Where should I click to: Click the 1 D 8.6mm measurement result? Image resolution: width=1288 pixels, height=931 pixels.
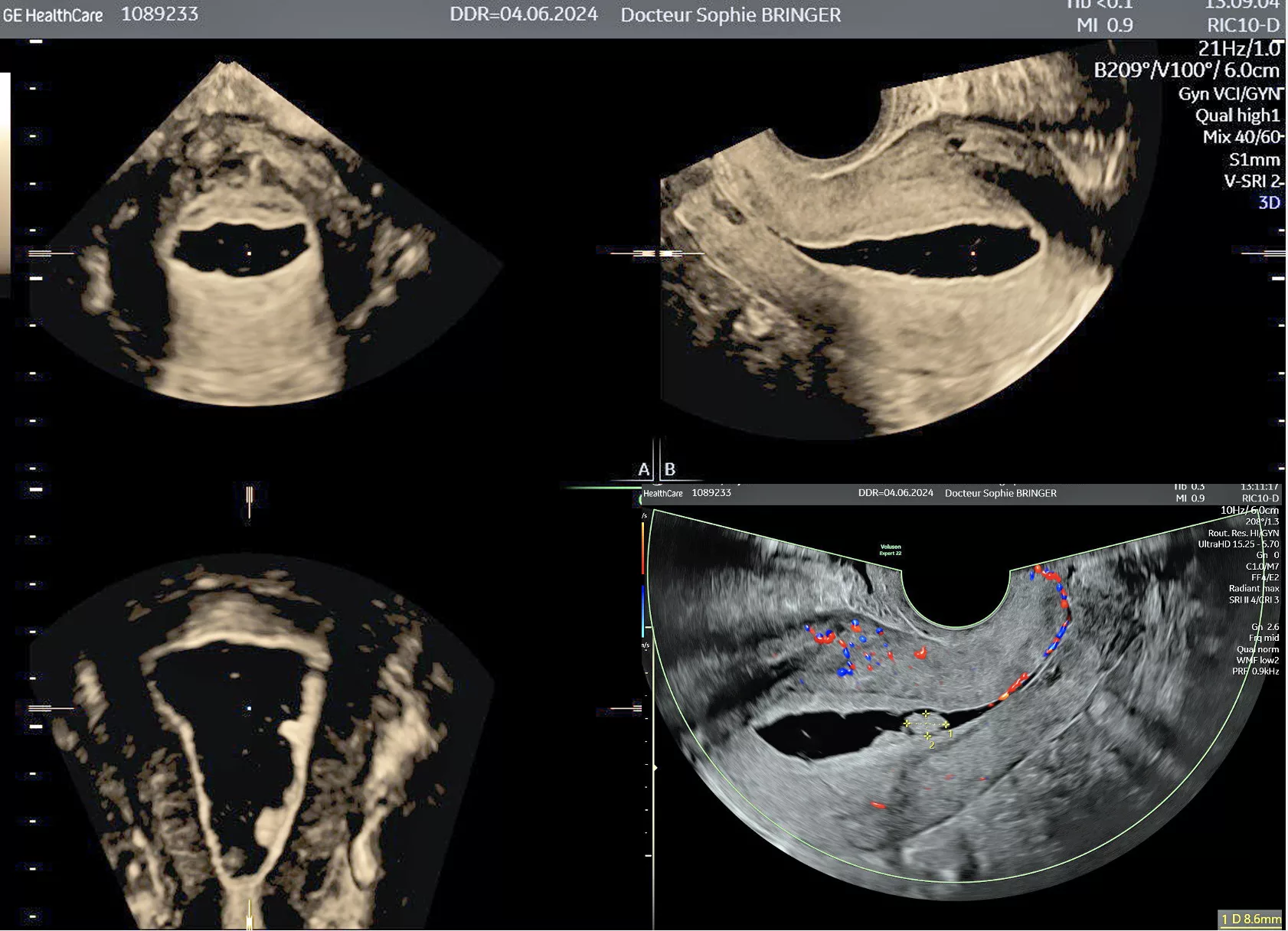point(1250,919)
